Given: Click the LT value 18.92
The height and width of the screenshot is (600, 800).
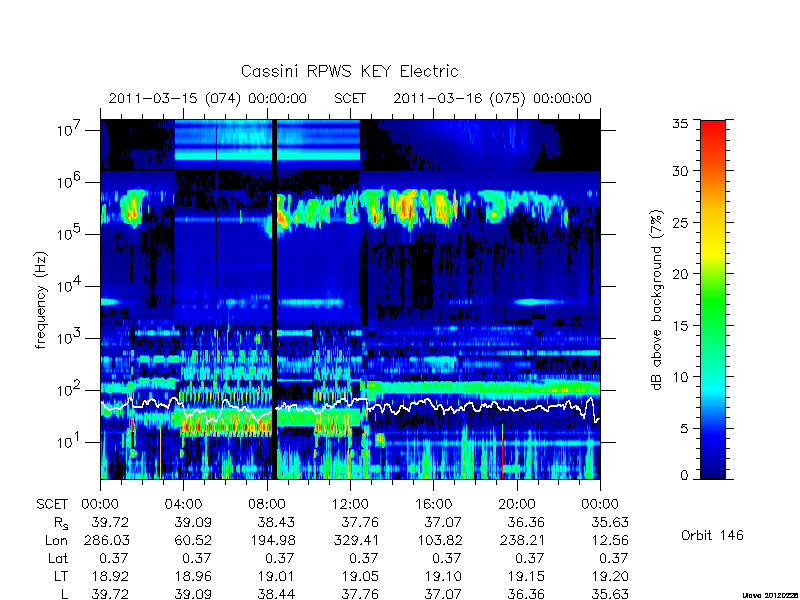Looking at the screenshot, I should [x=110, y=576].
